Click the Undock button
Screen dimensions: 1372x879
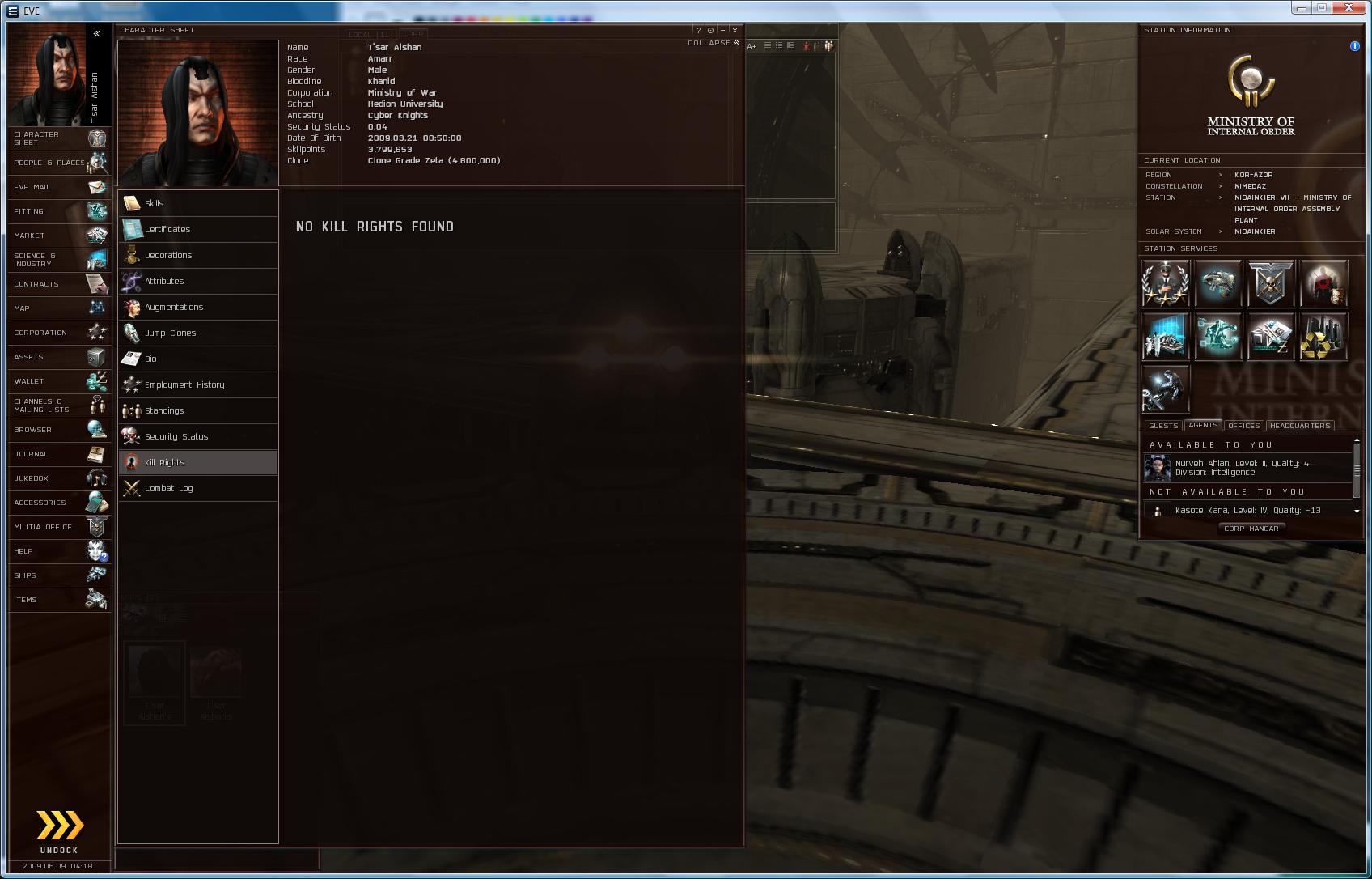click(59, 831)
